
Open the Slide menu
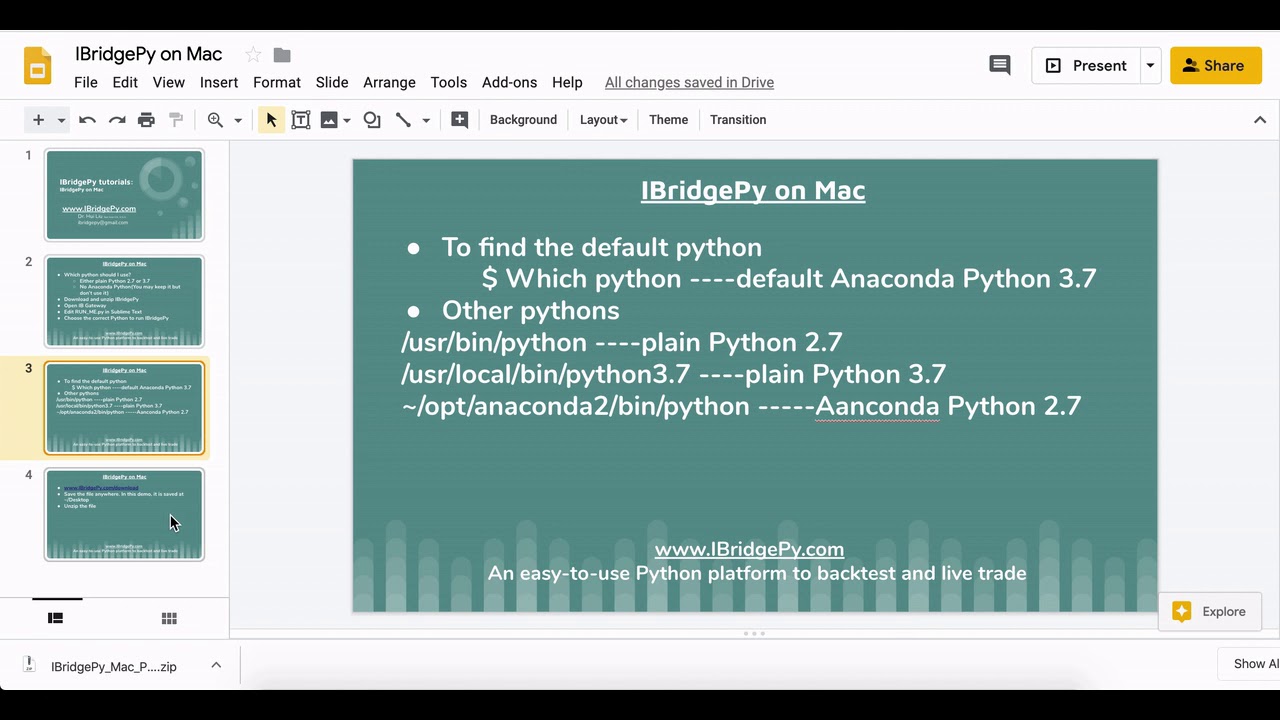coord(332,83)
